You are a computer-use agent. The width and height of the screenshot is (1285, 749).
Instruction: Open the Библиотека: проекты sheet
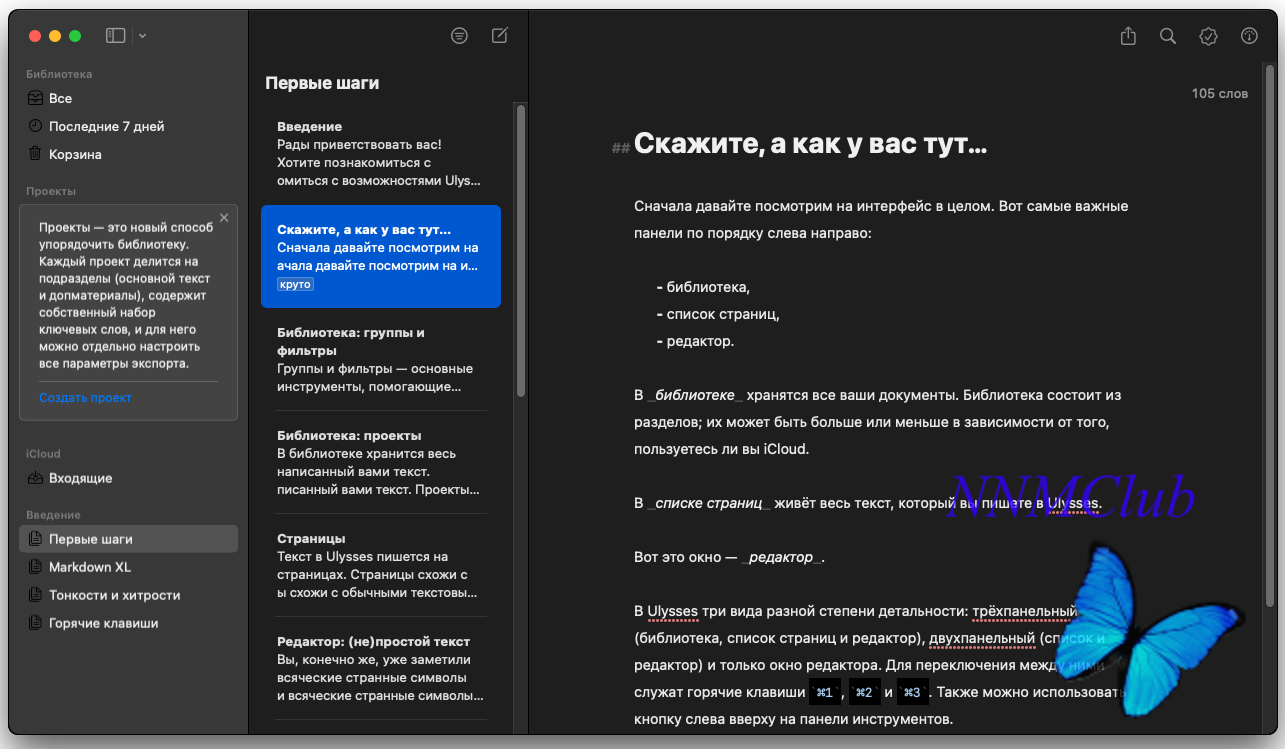pos(381,462)
